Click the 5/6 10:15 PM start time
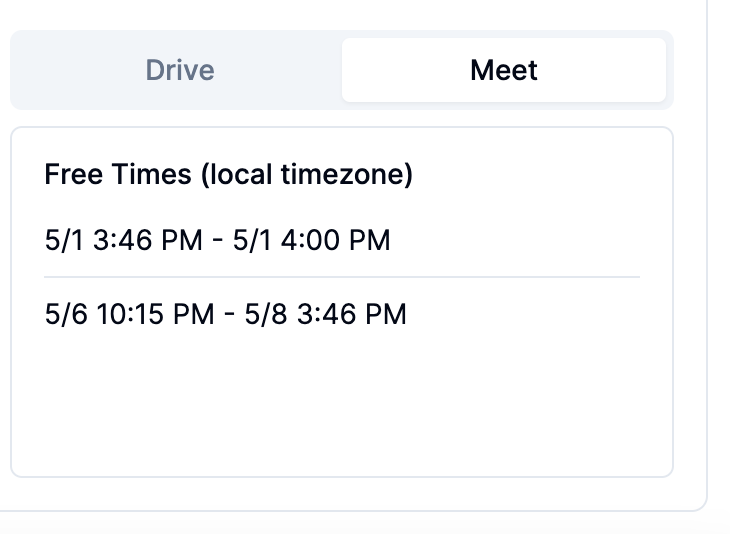The width and height of the screenshot is (730, 534). [129, 314]
